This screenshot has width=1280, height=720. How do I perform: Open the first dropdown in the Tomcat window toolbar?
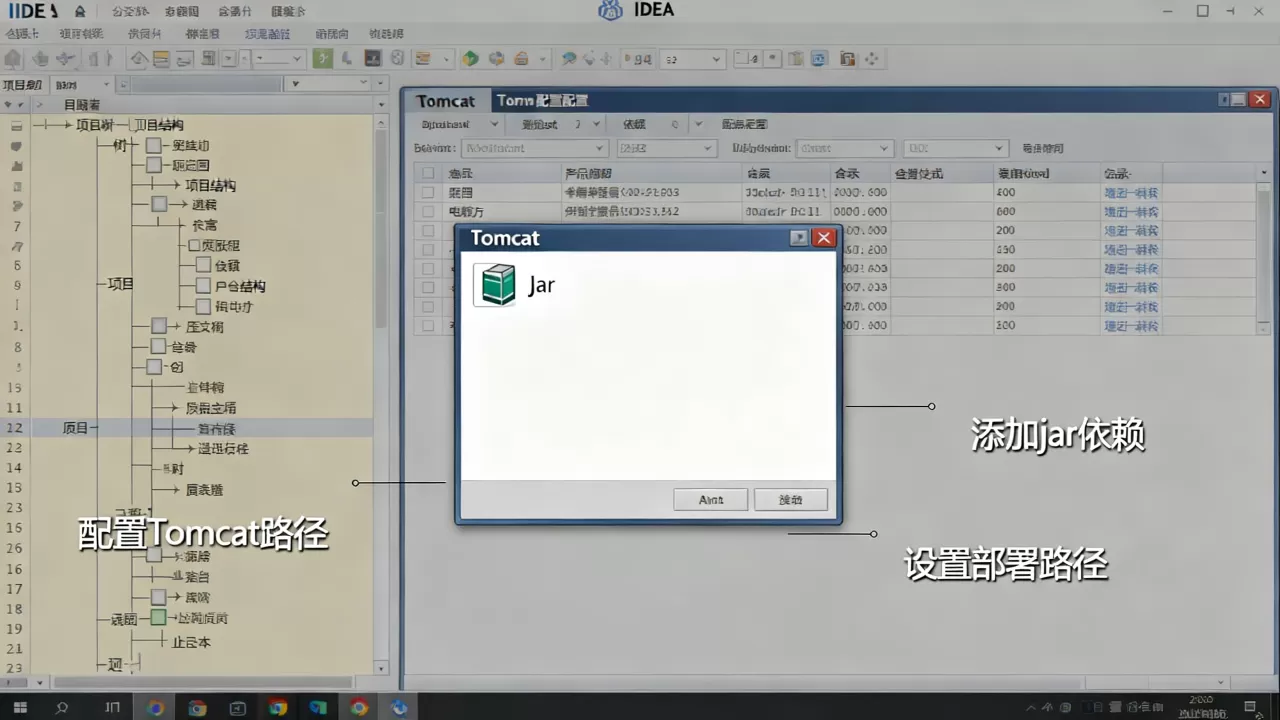click(458, 124)
